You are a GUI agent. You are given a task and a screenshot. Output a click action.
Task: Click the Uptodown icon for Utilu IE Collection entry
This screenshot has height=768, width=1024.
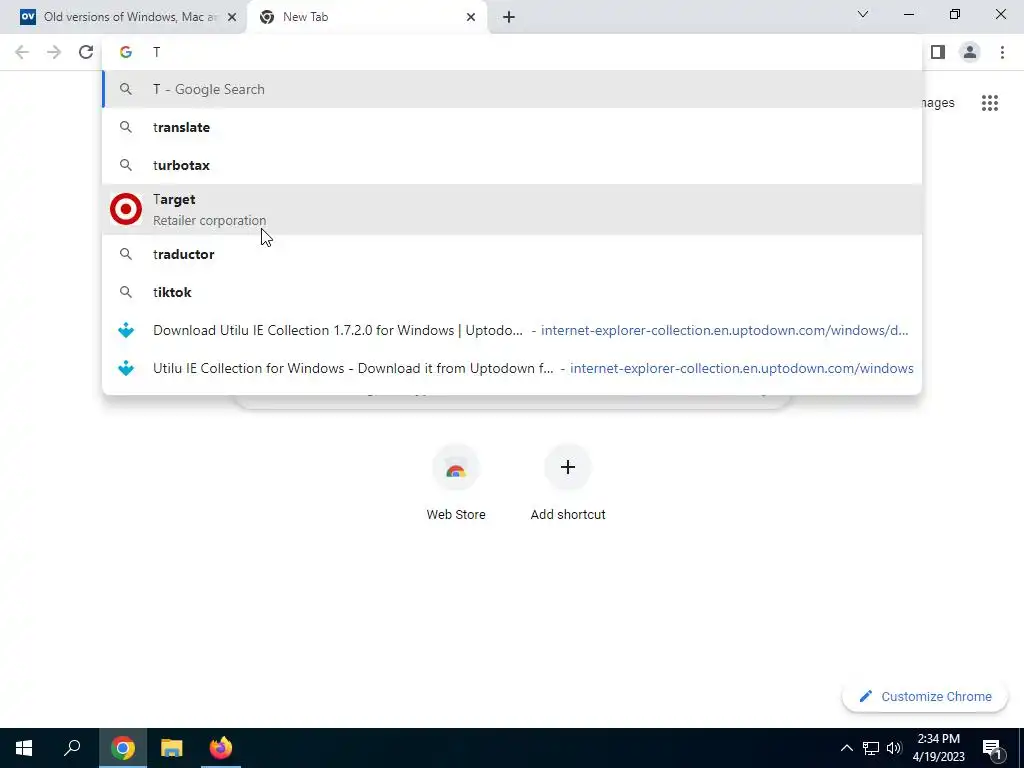click(x=126, y=368)
